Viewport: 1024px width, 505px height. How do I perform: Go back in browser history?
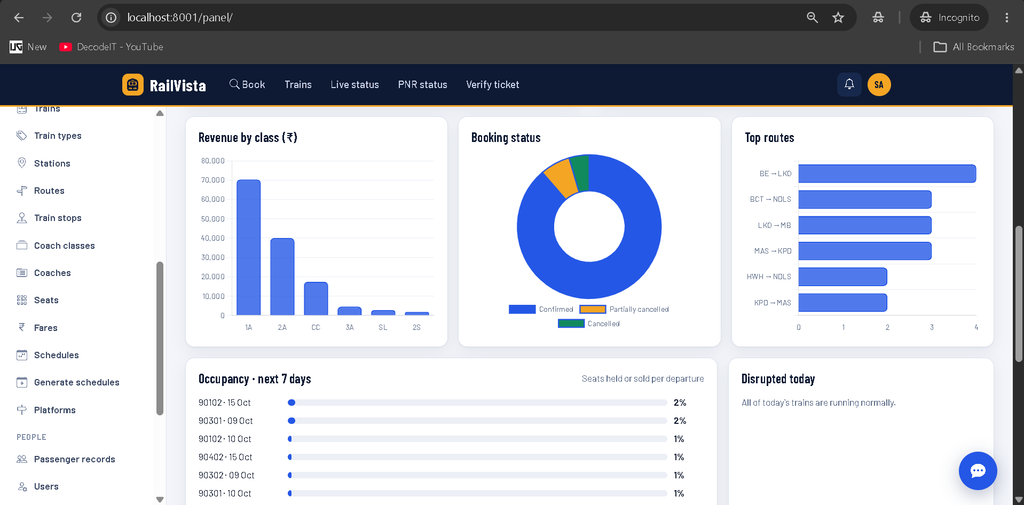click(x=18, y=18)
